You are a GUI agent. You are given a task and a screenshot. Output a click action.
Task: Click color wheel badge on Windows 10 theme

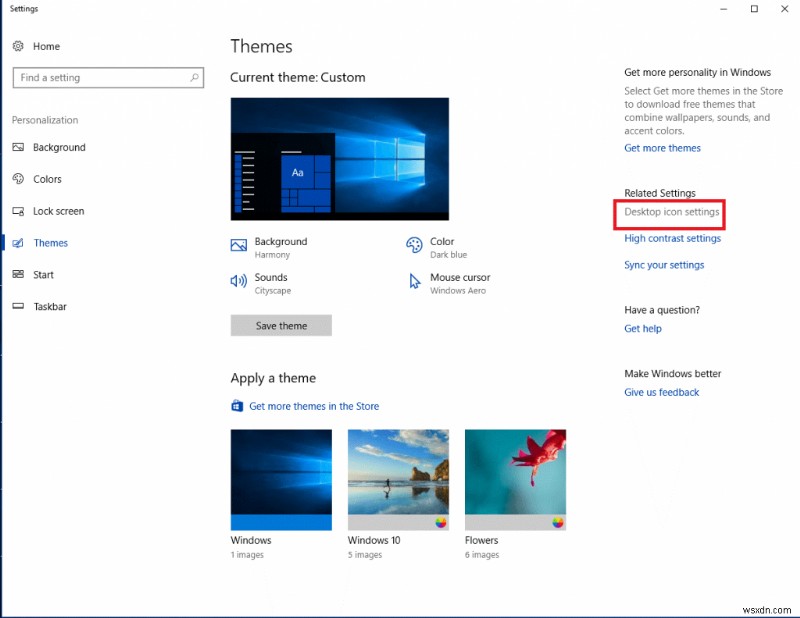tap(441, 523)
